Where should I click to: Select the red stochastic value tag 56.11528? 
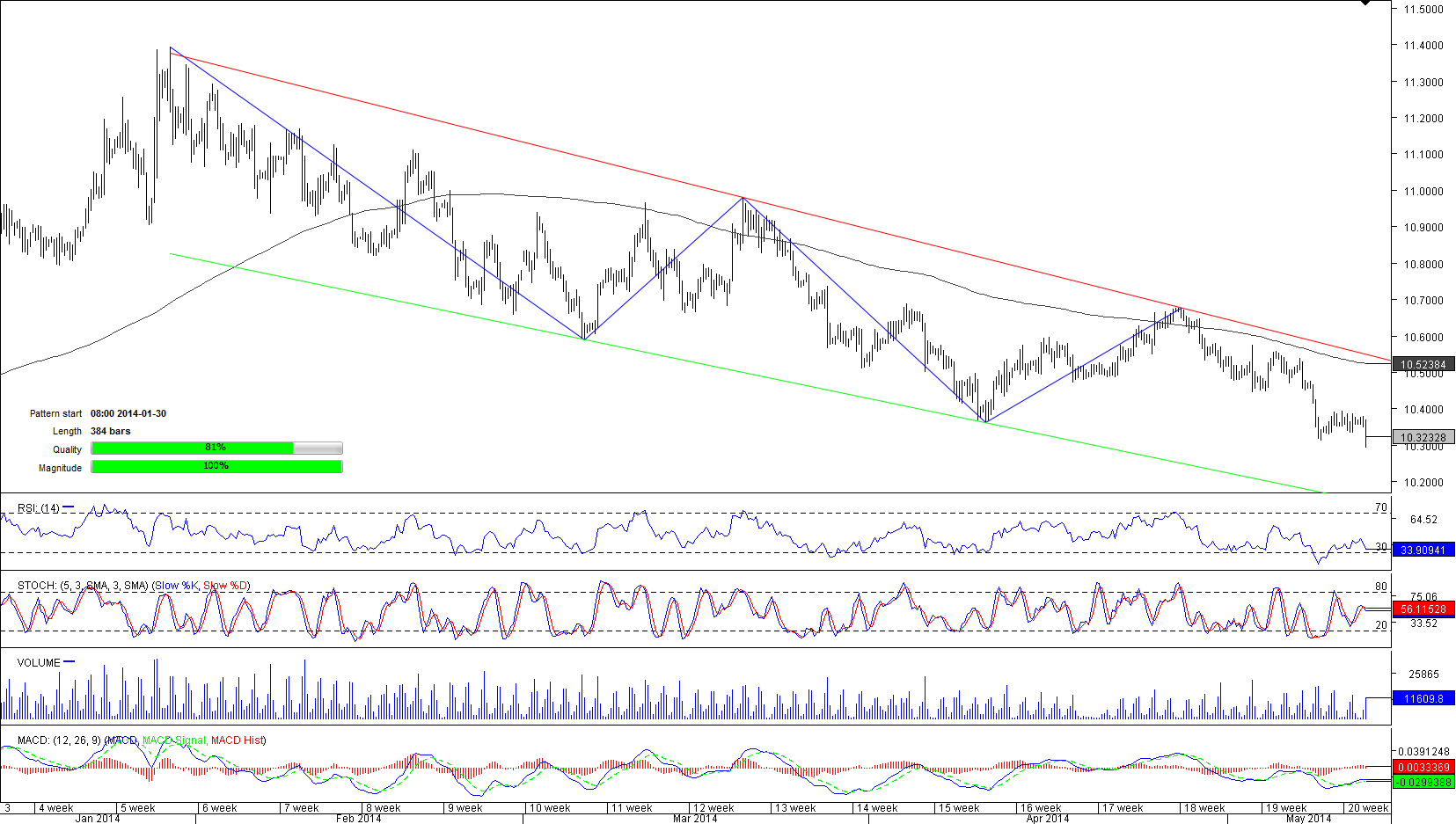point(1423,609)
